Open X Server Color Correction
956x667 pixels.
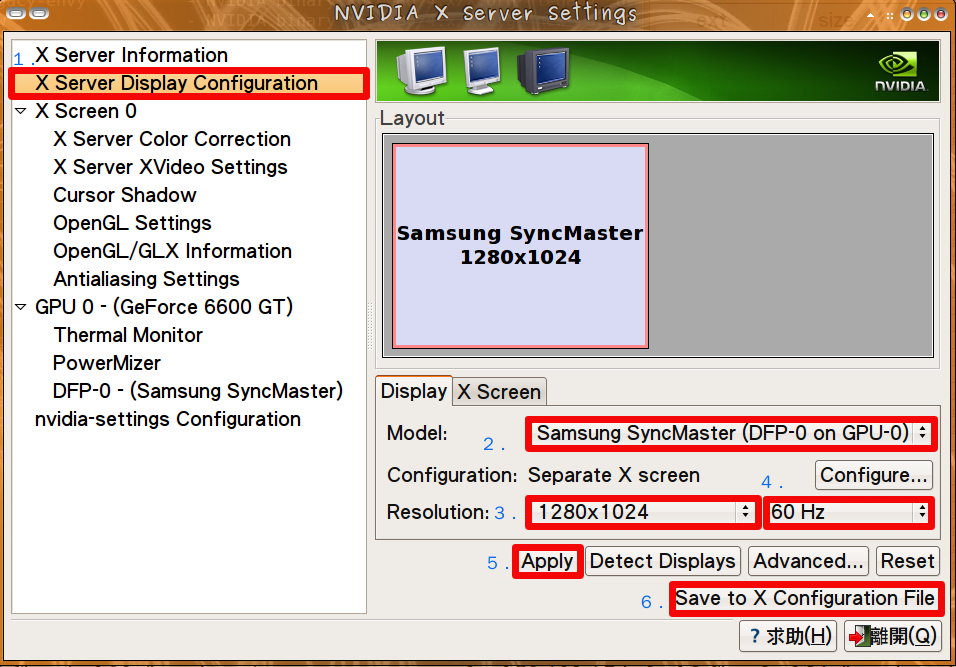tap(172, 139)
